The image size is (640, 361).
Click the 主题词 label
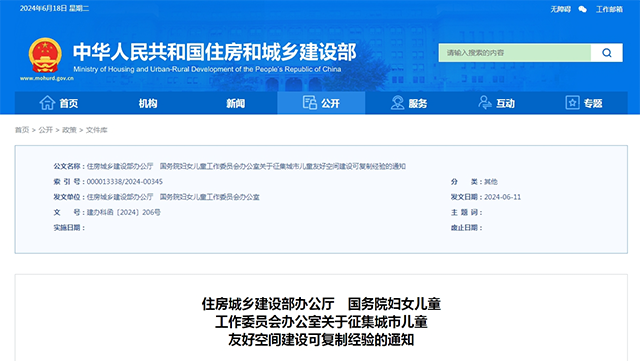pyautogui.click(x=466, y=212)
